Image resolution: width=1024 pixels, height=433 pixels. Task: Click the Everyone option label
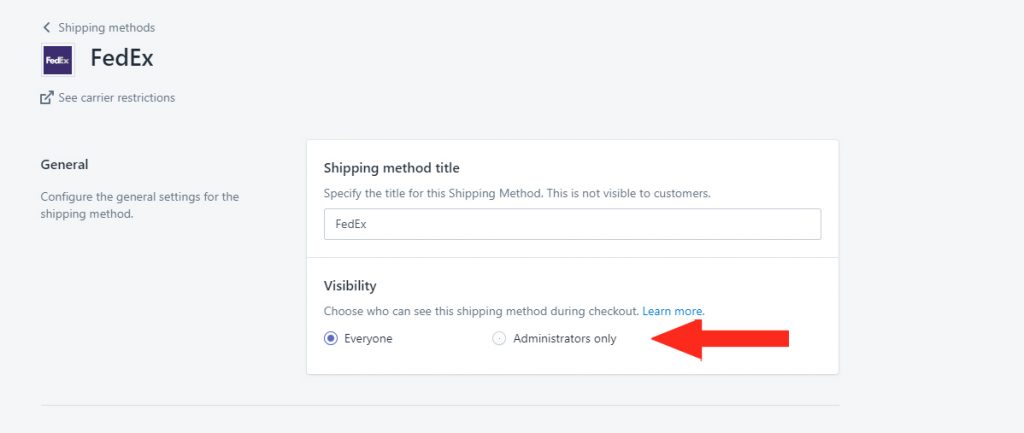(368, 339)
